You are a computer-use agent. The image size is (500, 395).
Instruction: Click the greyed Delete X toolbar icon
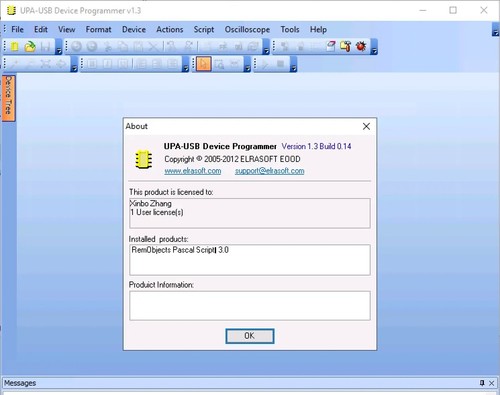click(x=153, y=46)
